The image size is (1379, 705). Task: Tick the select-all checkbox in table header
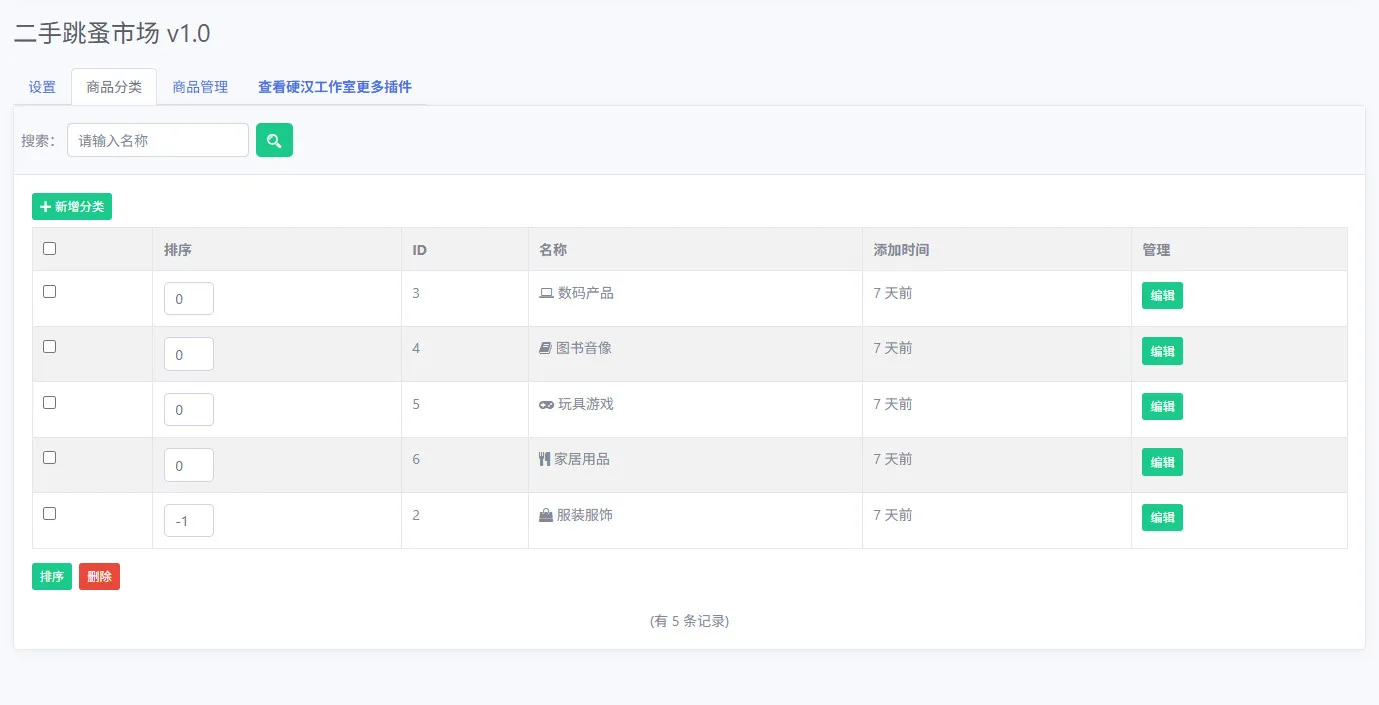coord(49,248)
